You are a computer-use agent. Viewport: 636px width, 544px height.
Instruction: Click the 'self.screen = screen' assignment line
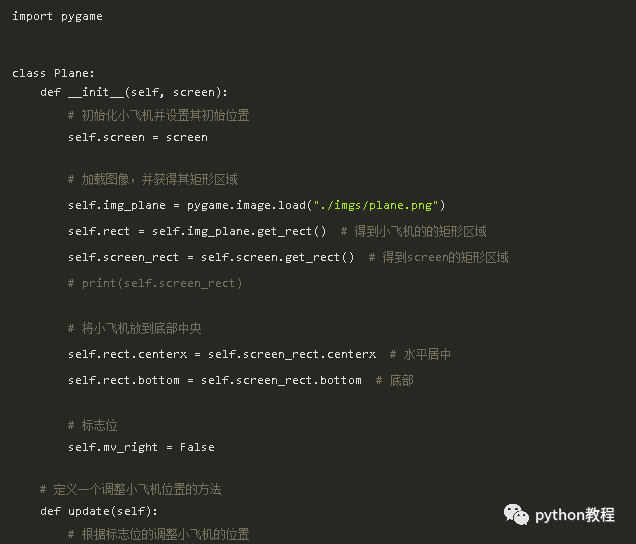138,138
